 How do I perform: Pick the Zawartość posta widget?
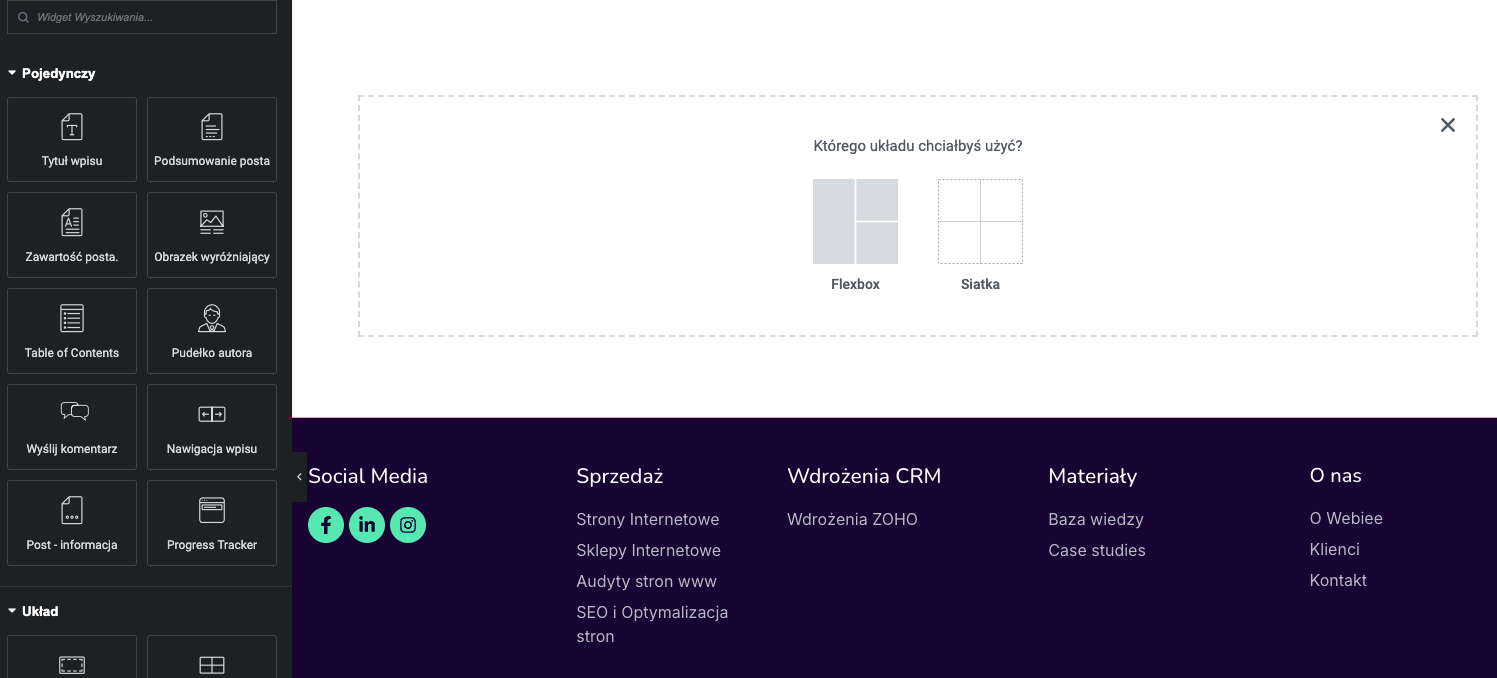click(x=72, y=235)
